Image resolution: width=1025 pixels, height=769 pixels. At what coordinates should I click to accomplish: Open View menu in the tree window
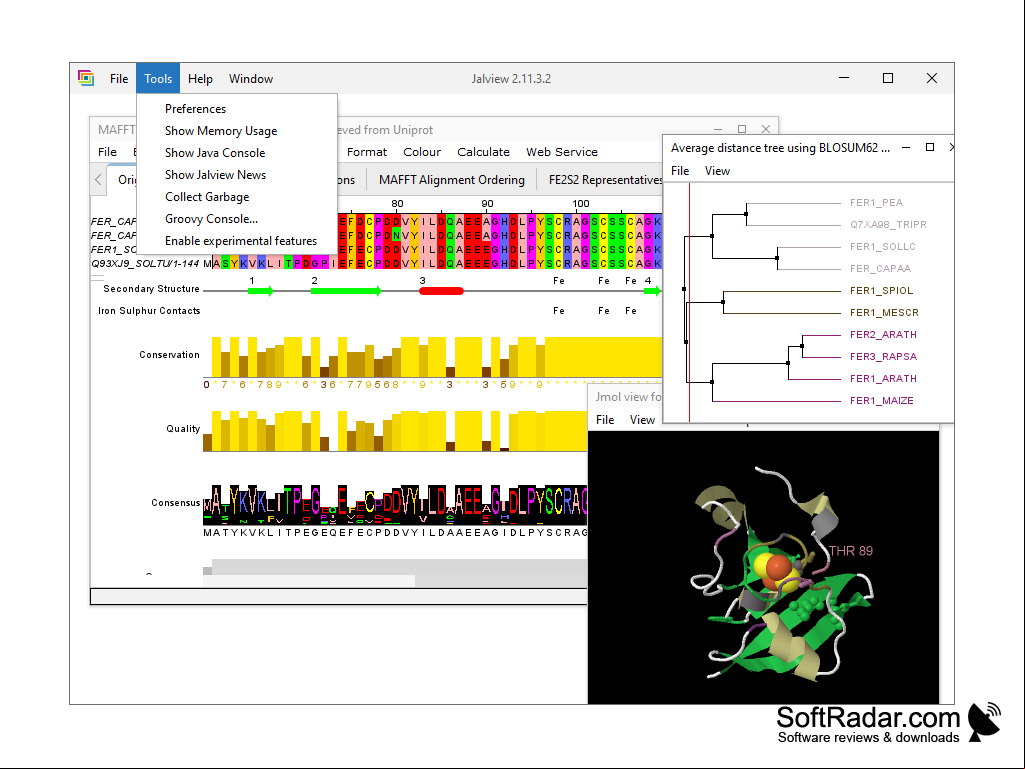coord(717,171)
